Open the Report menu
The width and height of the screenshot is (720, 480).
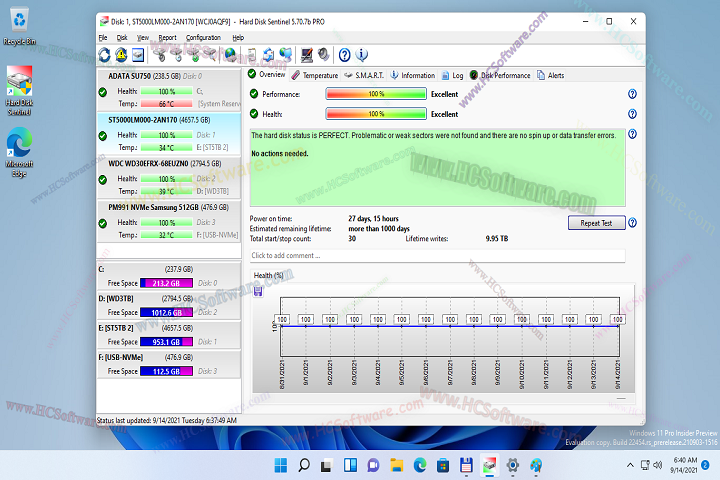(x=167, y=38)
